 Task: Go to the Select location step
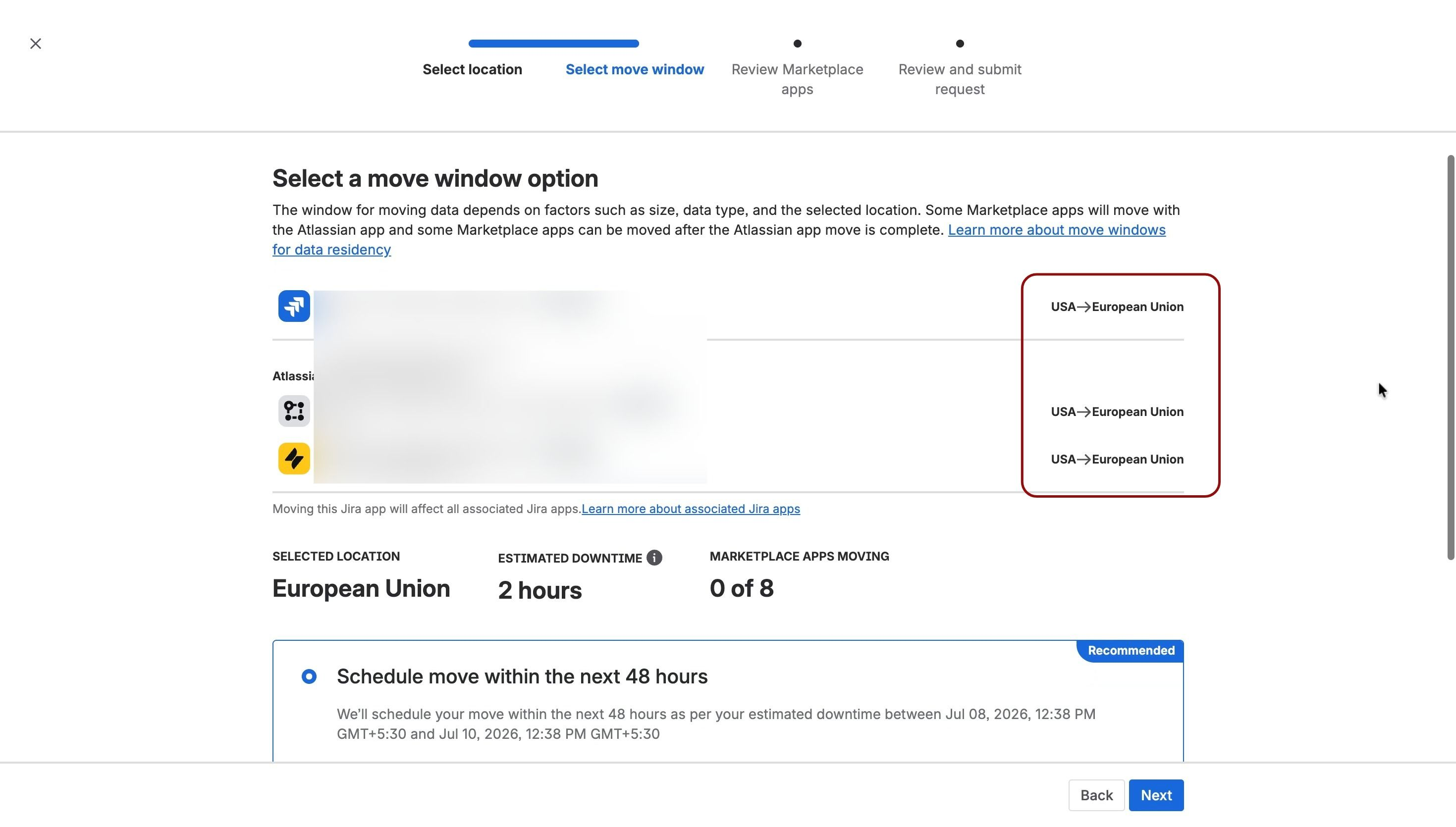(x=472, y=69)
